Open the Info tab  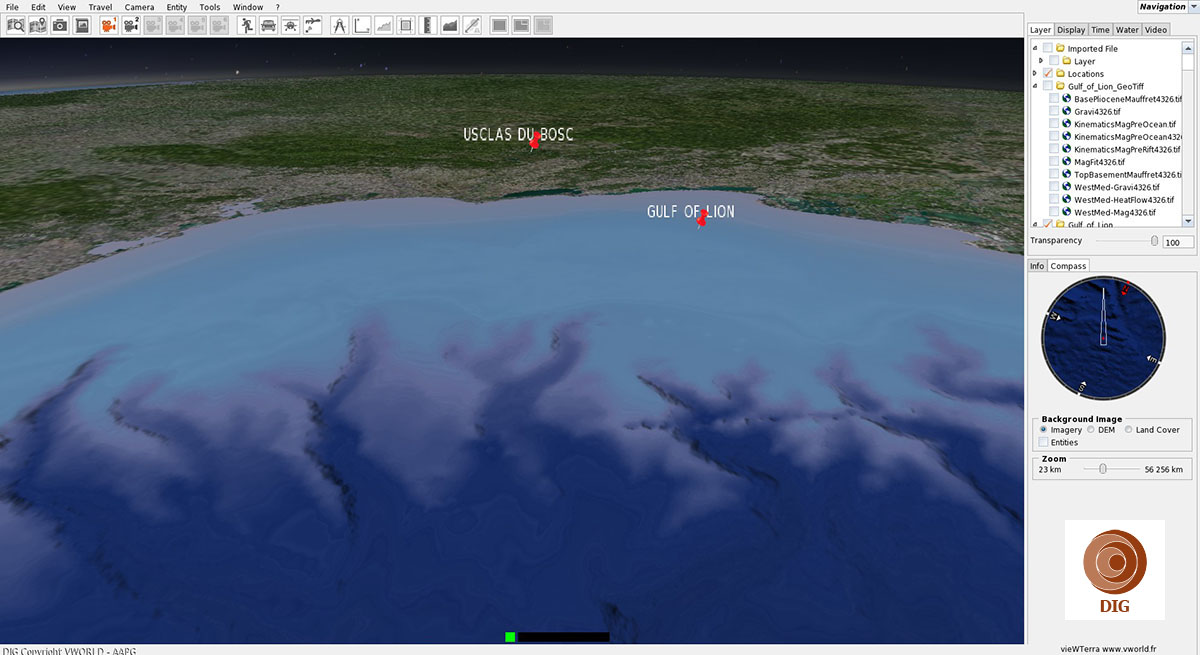[x=1037, y=266]
